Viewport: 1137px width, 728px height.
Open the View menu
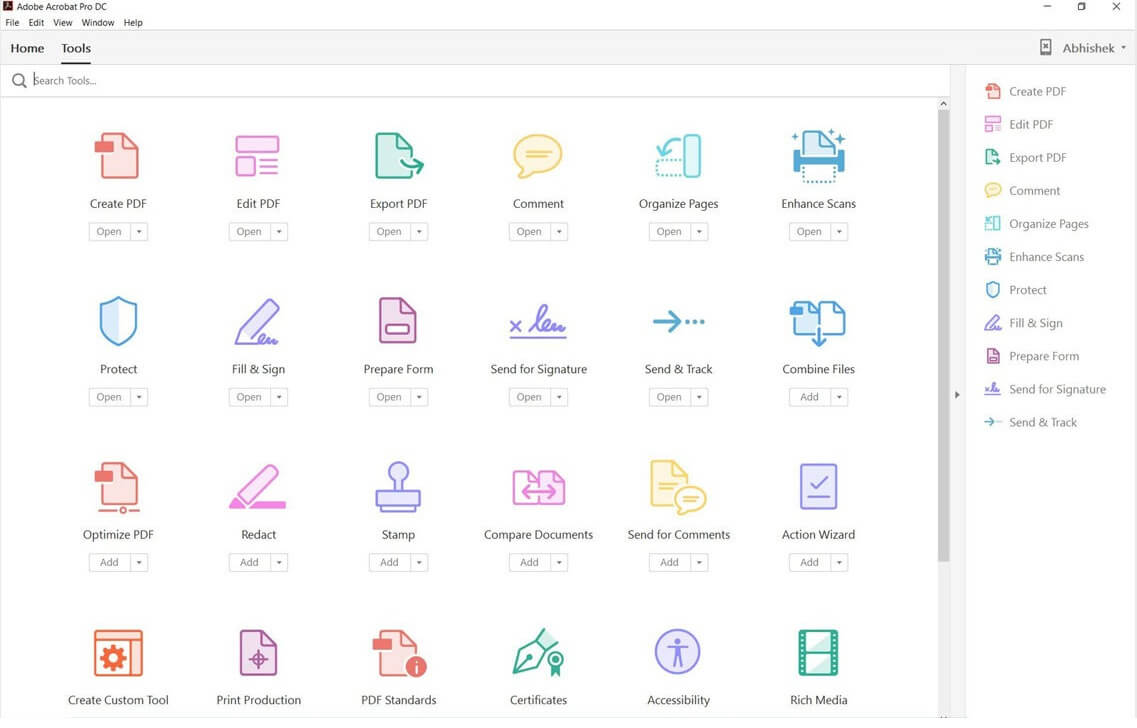pos(62,22)
